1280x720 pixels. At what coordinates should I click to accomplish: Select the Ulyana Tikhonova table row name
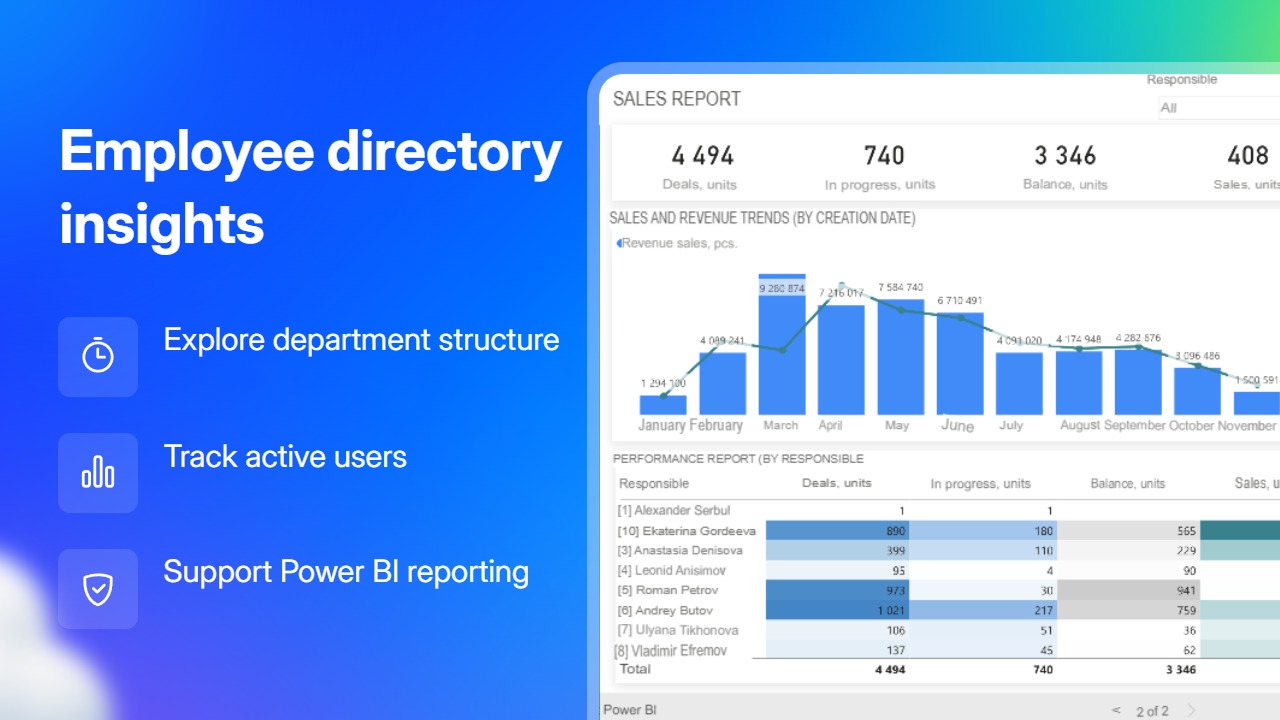click(678, 631)
